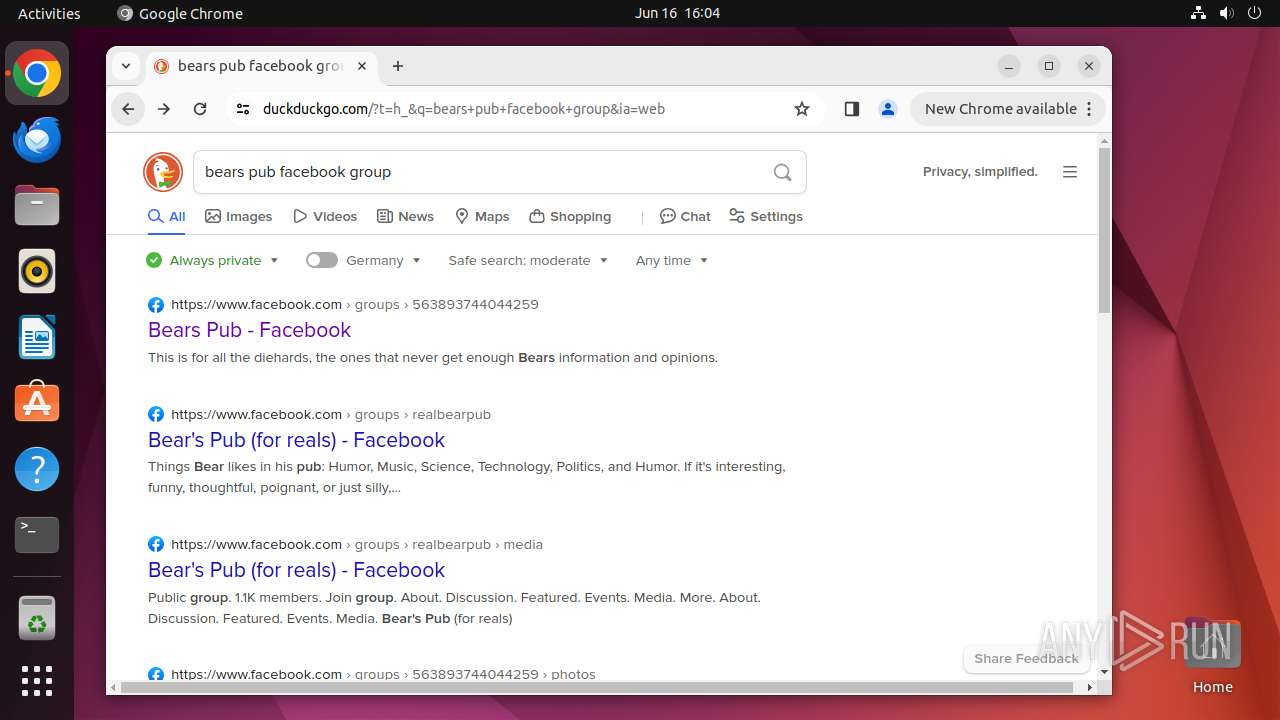Click Google Chrome icon in dock
This screenshot has height=720, width=1280.
[37, 73]
